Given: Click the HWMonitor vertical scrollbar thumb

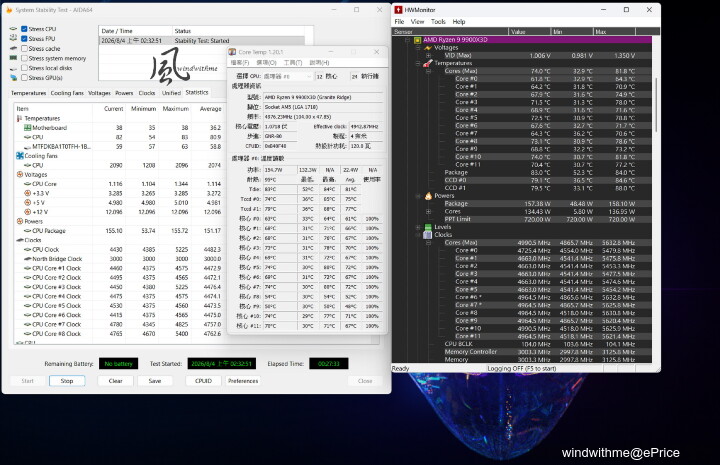Looking at the screenshot, I should coord(656,106).
